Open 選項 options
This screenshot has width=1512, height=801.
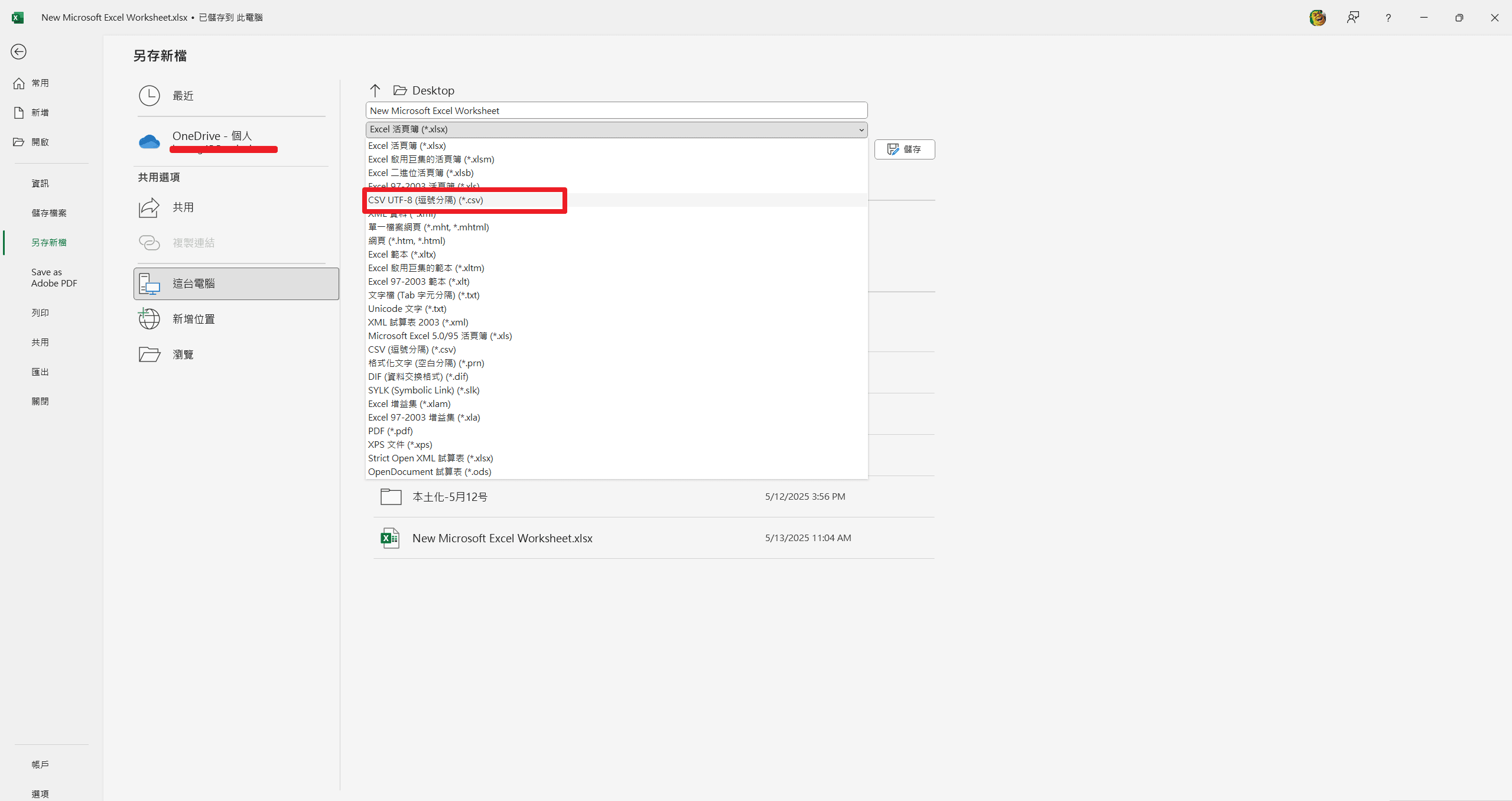click(40, 794)
